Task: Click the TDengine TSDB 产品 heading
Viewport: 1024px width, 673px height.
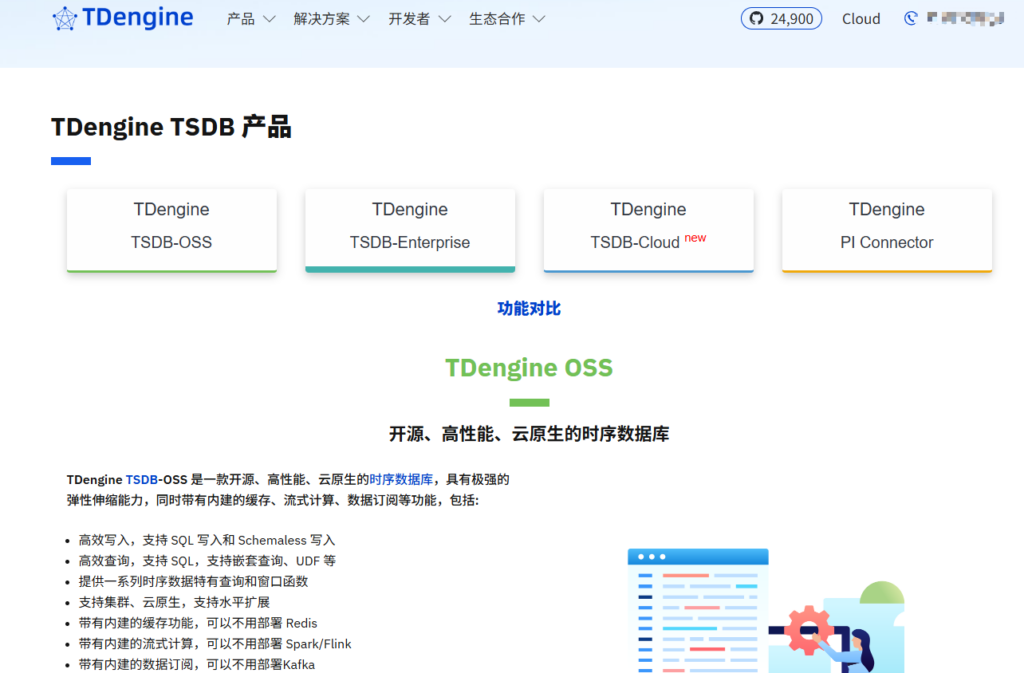Action: 171,127
